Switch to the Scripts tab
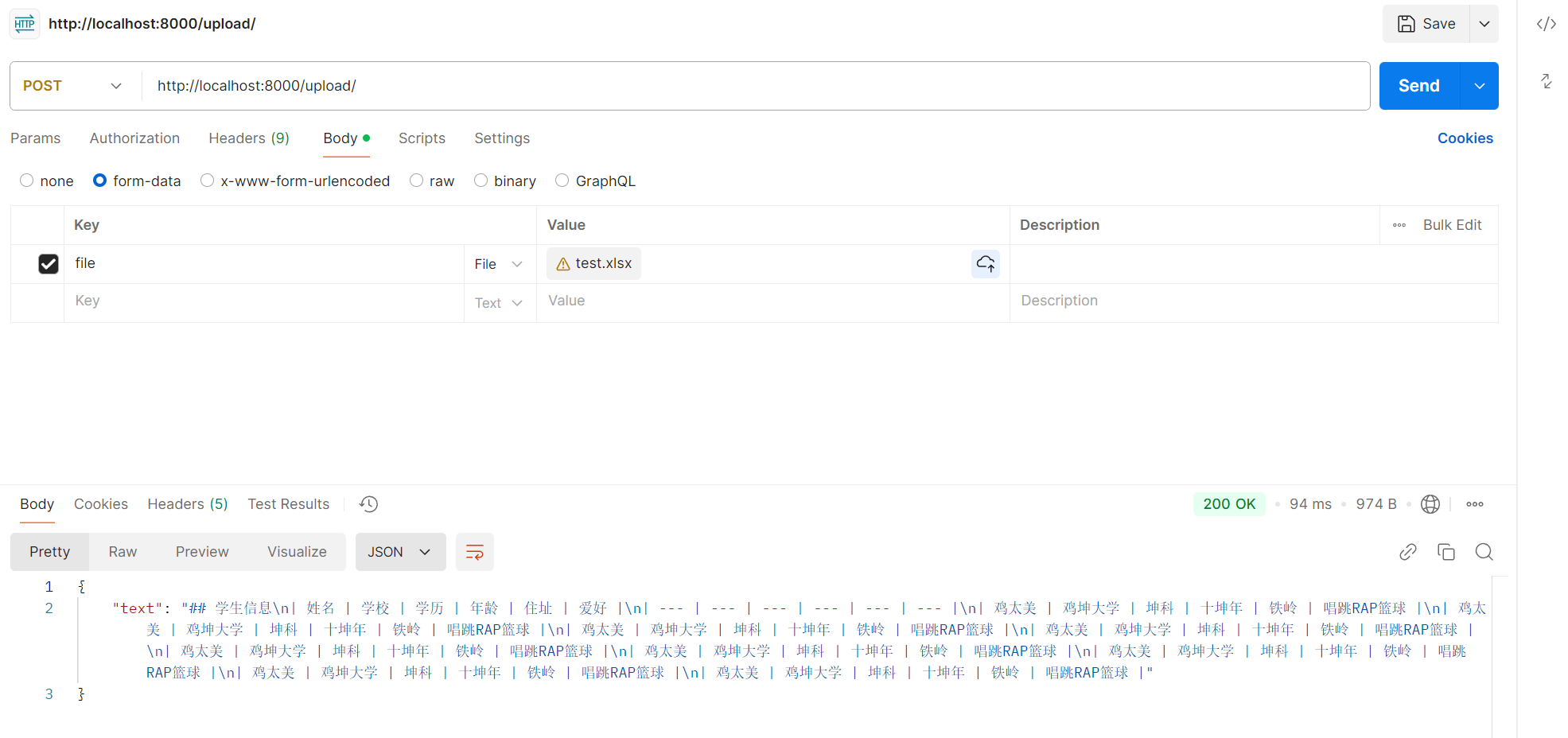 click(422, 138)
